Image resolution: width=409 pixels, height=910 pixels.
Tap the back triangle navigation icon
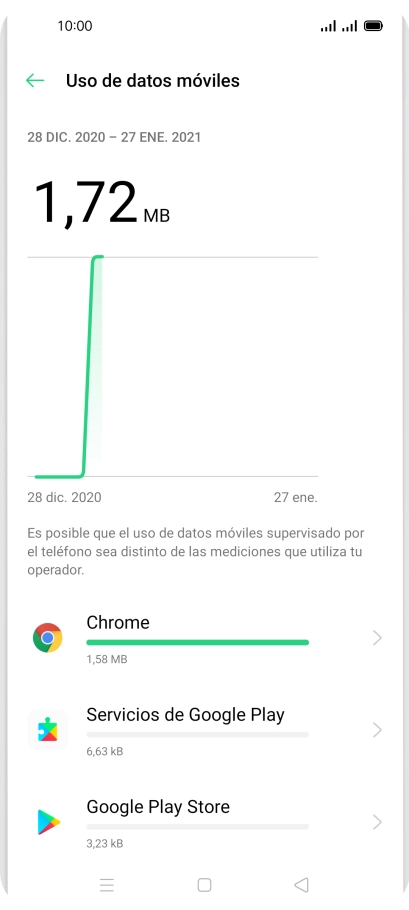[301, 884]
